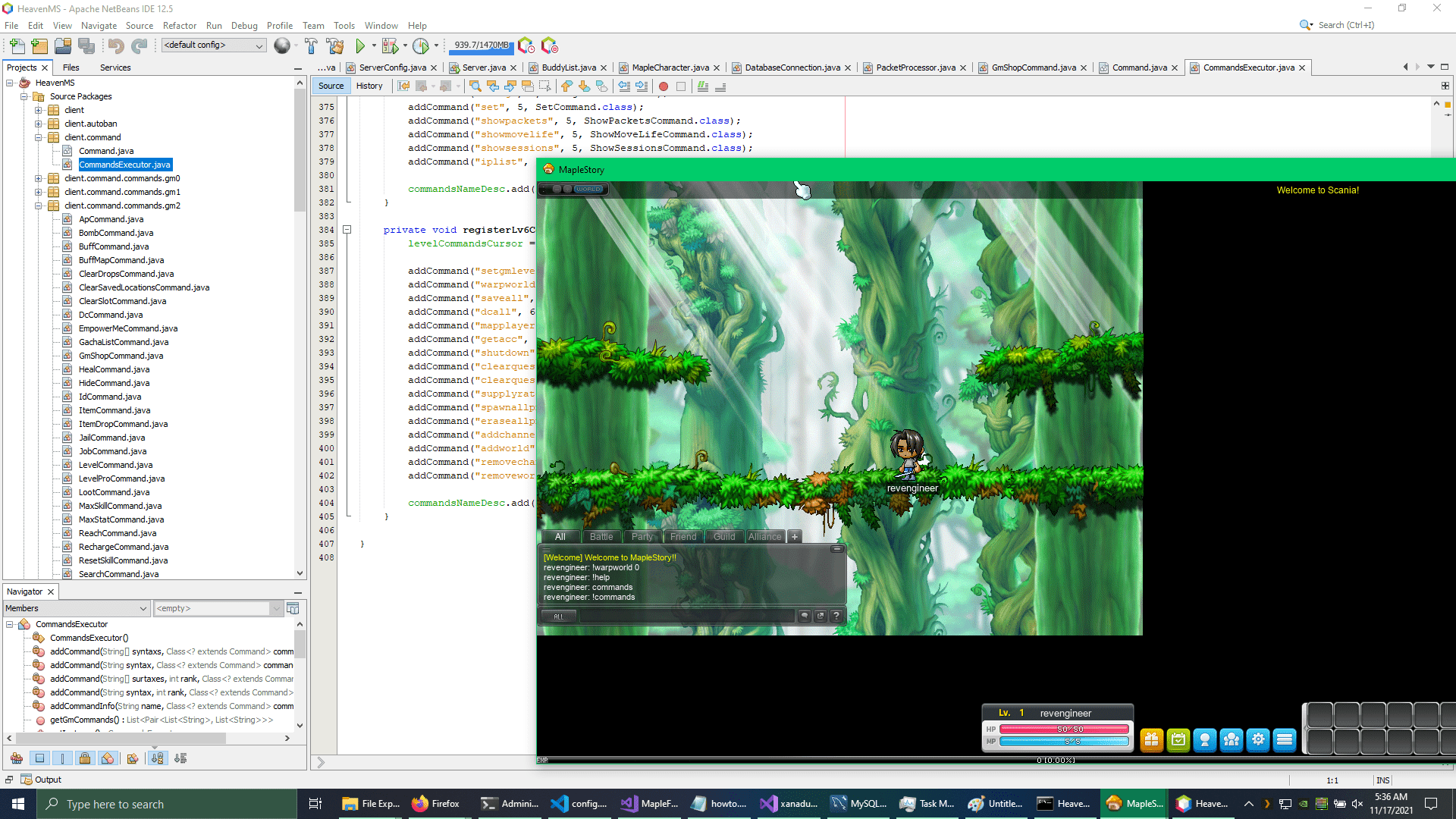This screenshot has height=819, width=1456.
Task: Select the Guild chat tab in MapleStory
Action: (724, 536)
